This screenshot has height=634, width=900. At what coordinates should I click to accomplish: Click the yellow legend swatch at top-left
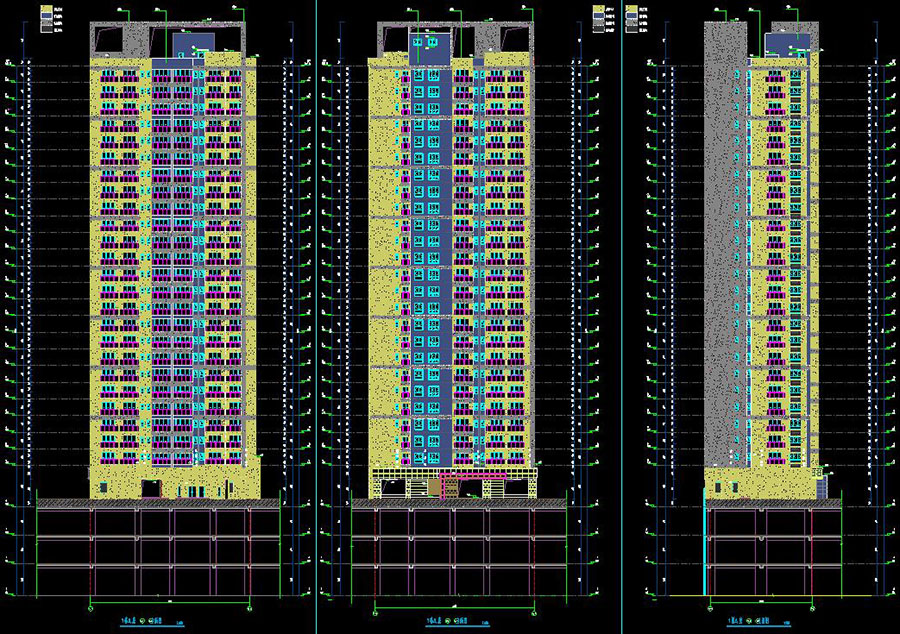tap(46, 8)
